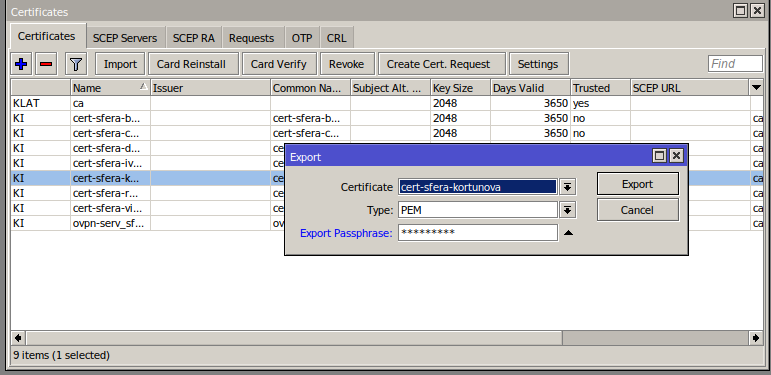Sort by the Days Valid column header
The image size is (771, 375).
point(530,88)
